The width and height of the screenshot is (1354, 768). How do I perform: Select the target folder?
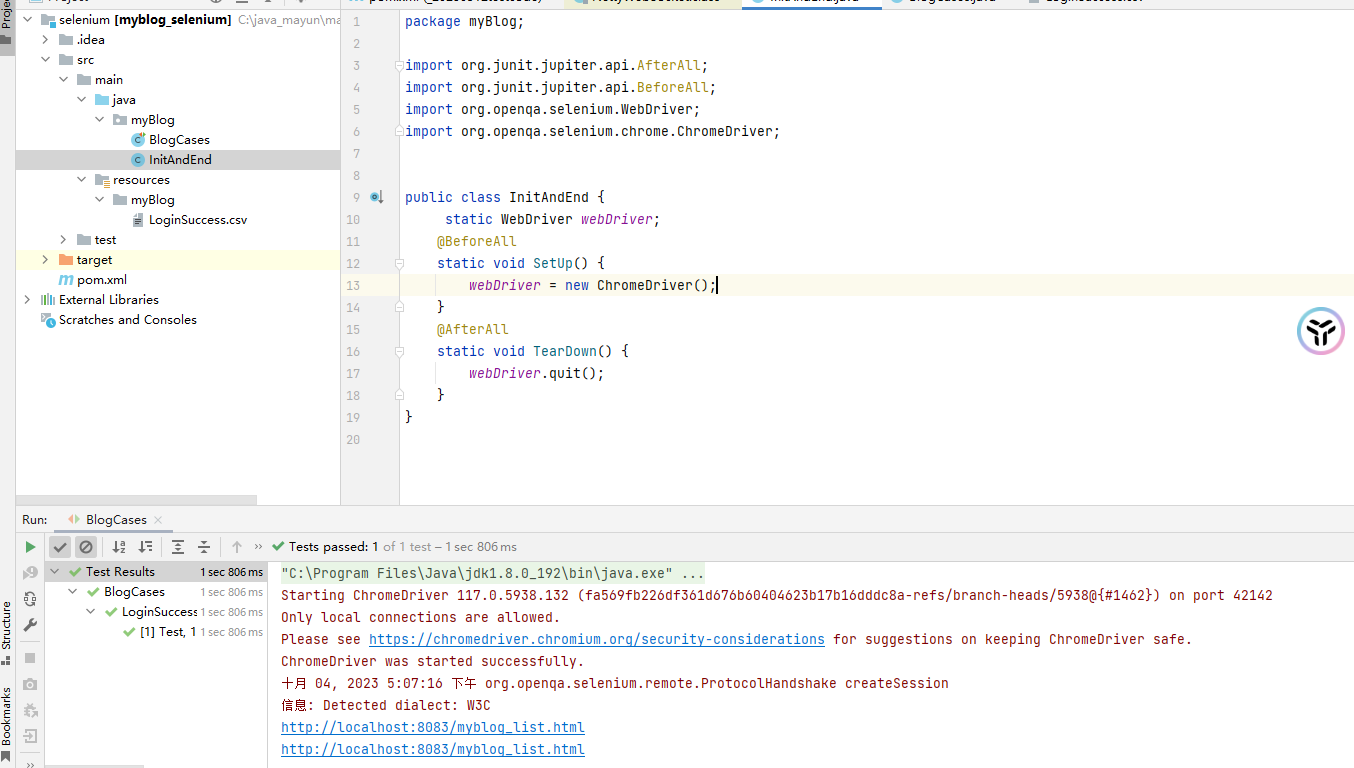coord(94,260)
